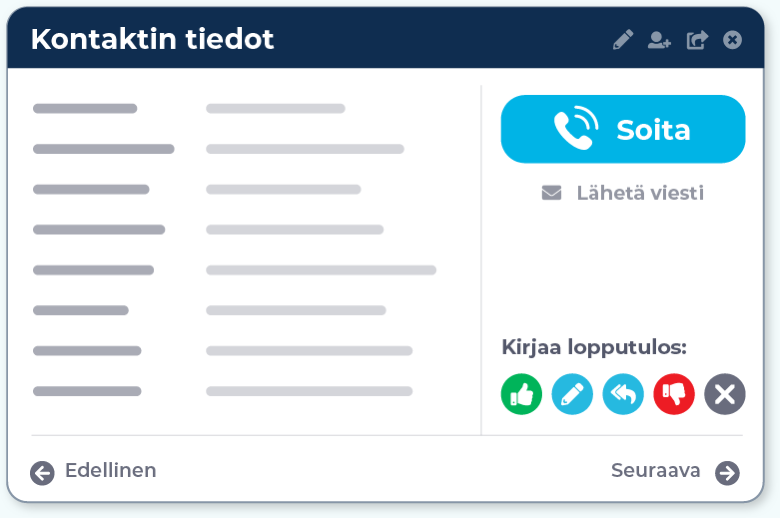The image size is (780, 518).
Task: Close the Kontaktin tiedot card
Action: (733, 40)
